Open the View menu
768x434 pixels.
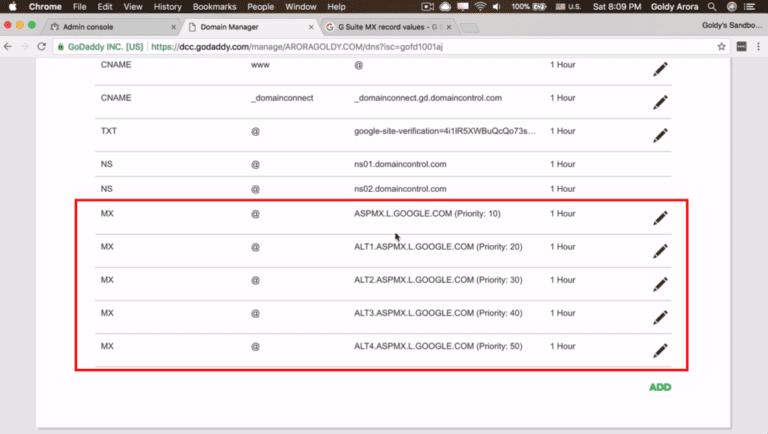(133, 7)
